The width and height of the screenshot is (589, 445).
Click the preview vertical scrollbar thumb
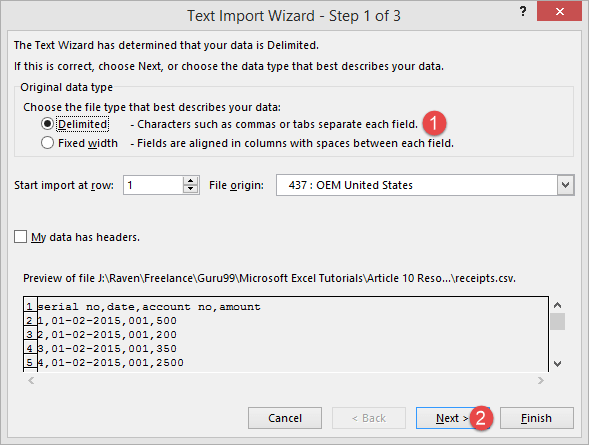558,321
